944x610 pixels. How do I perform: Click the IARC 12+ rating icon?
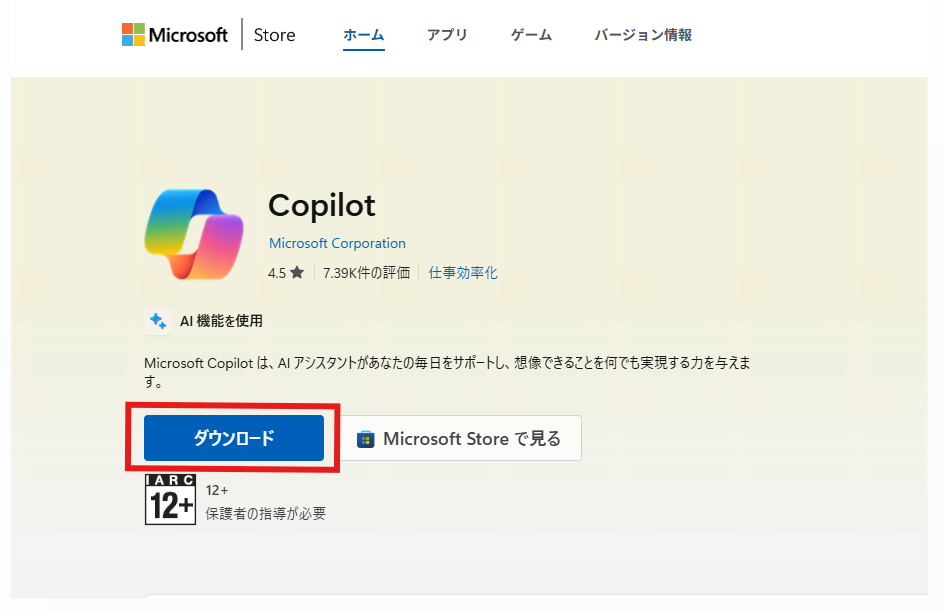pos(170,499)
